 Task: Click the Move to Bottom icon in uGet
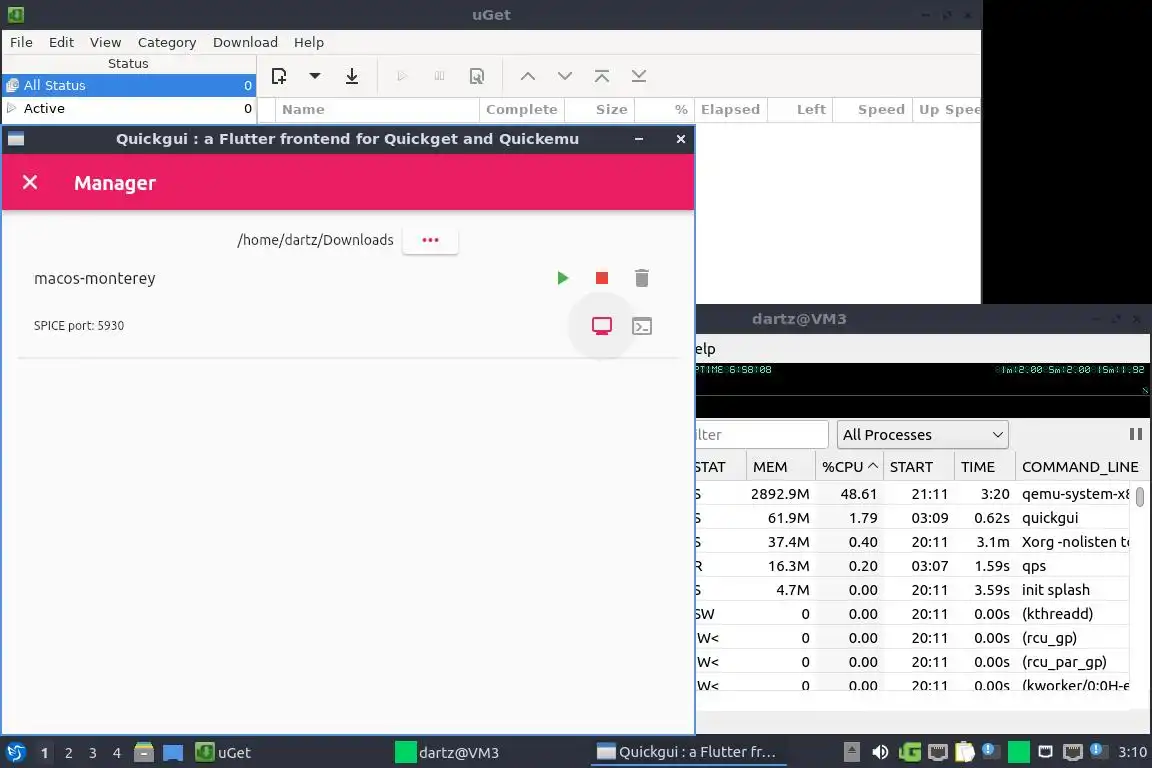(x=638, y=76)
